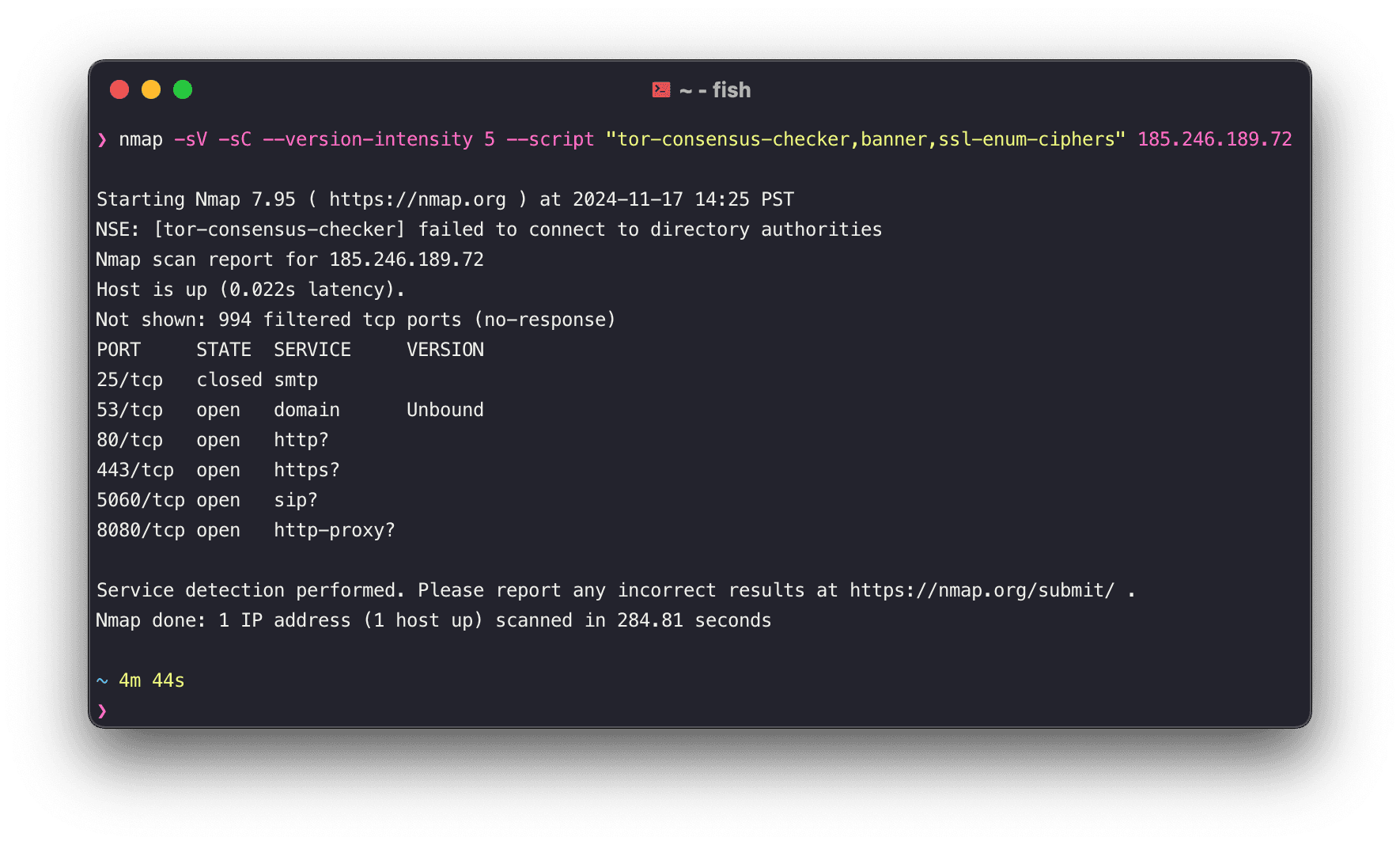Click the green maximize window button

coord(183,89)
